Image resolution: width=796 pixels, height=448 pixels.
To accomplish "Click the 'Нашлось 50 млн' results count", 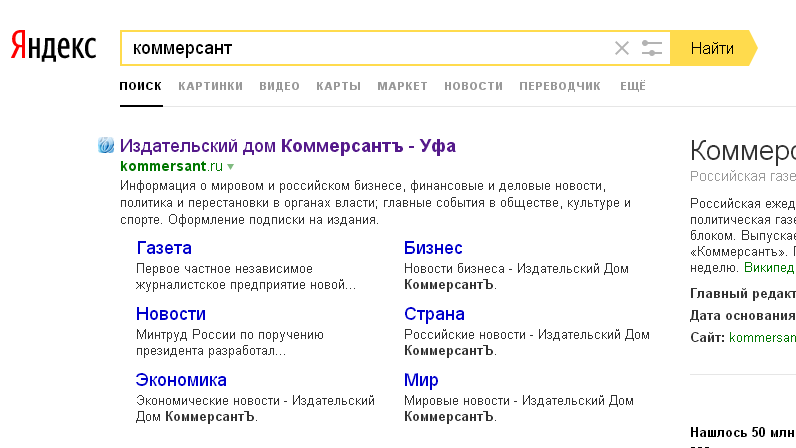I will pos(743,432).
